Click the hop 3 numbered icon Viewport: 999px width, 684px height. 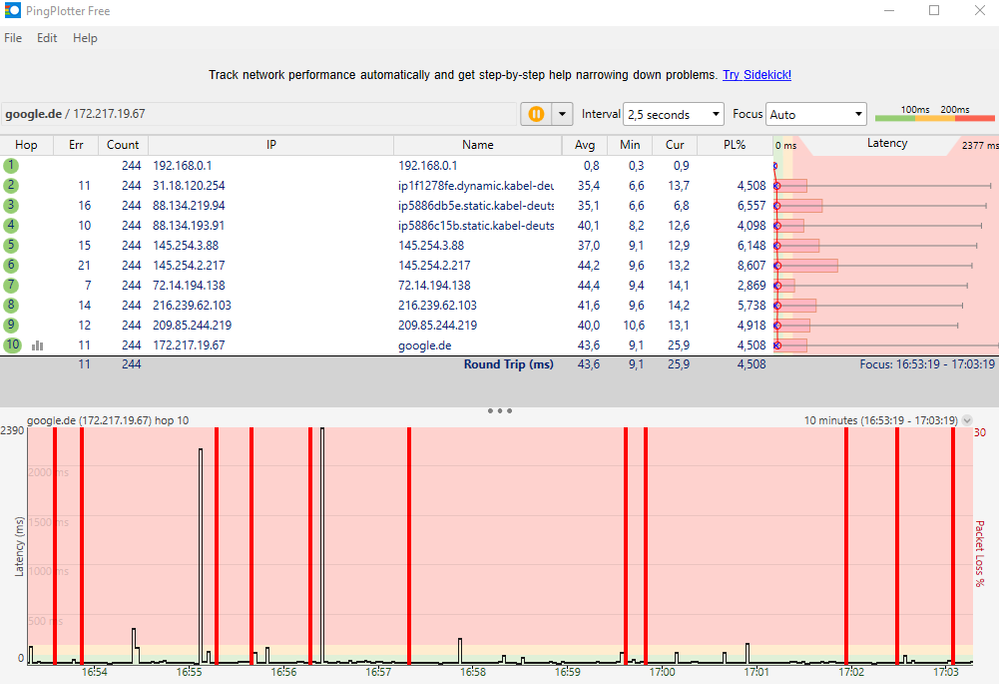pyautogui.click(x=11, y=205)
